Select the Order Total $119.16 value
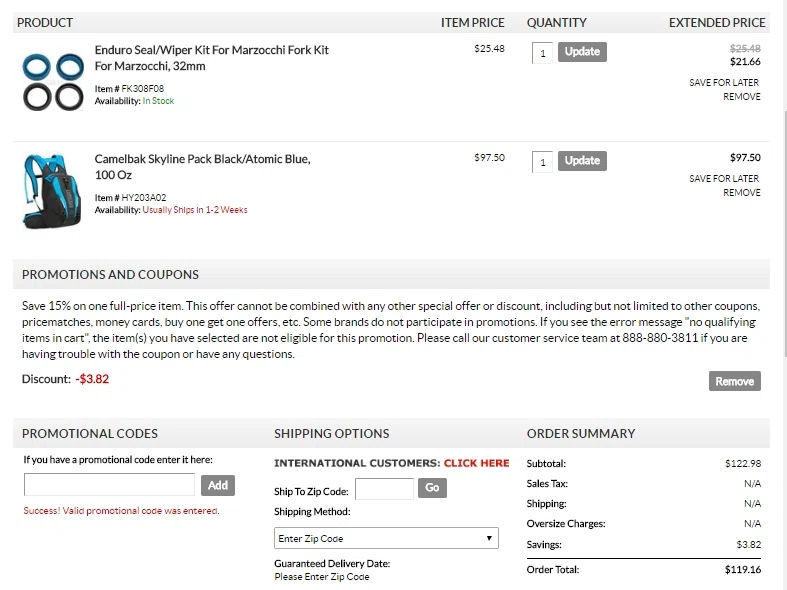The image size is (787, 590). click(743, 569)
